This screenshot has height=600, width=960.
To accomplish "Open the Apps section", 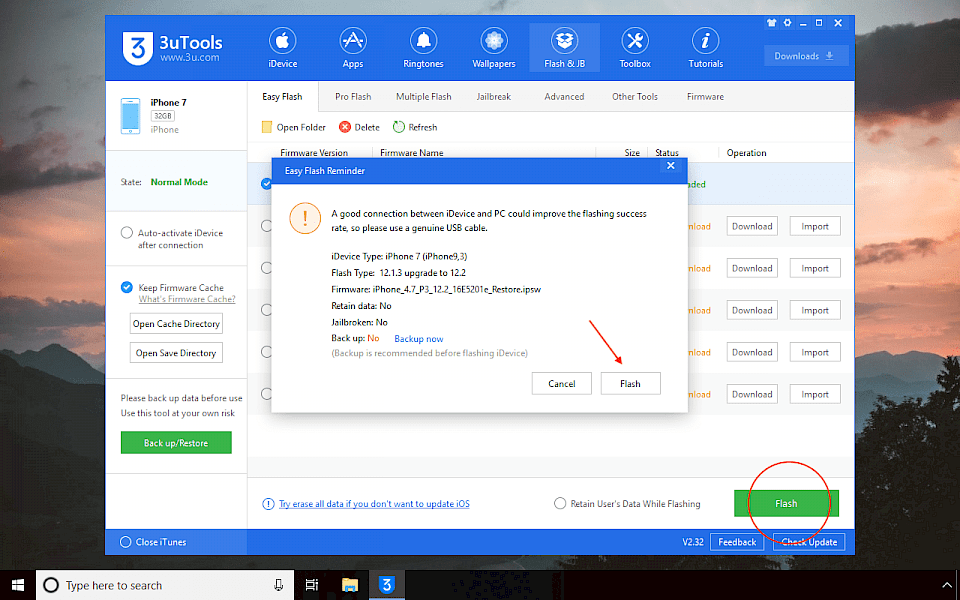I will (x=353, y=48).
